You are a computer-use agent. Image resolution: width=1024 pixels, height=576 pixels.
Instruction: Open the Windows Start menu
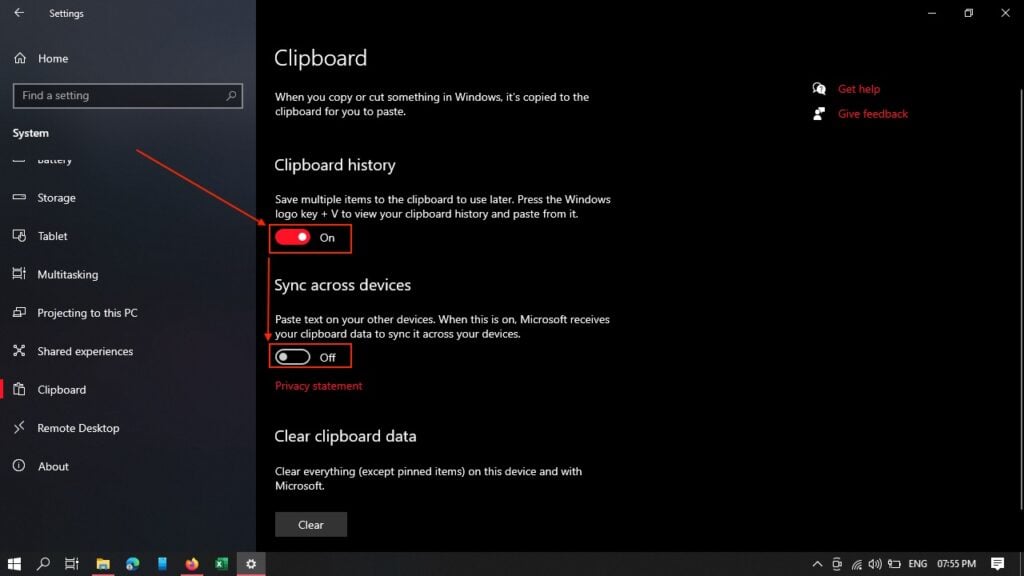(x=14, y=564)
